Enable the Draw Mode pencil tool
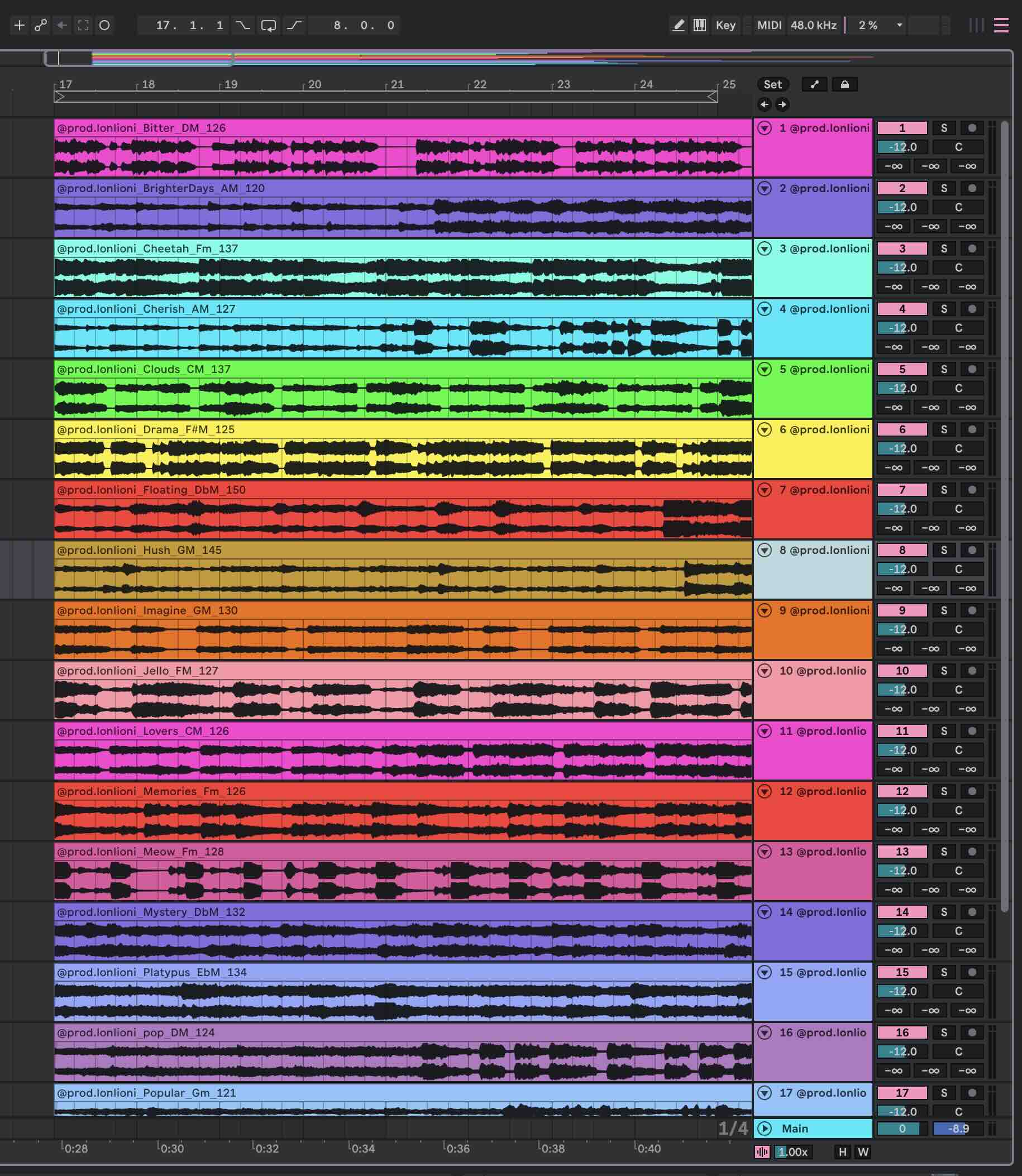The width and height of the screenshot is (1022, 1176). tap(678, 25)
